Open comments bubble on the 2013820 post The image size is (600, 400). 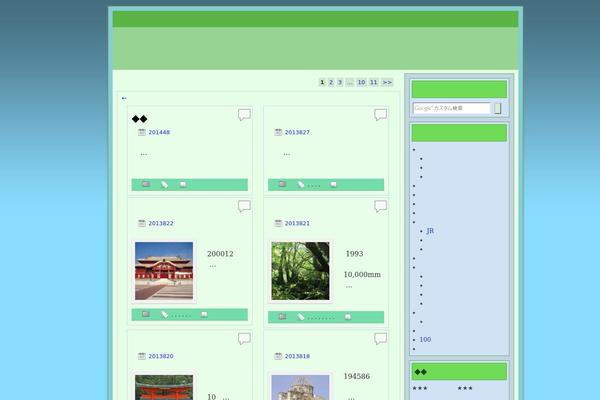(x=244, y=338)
